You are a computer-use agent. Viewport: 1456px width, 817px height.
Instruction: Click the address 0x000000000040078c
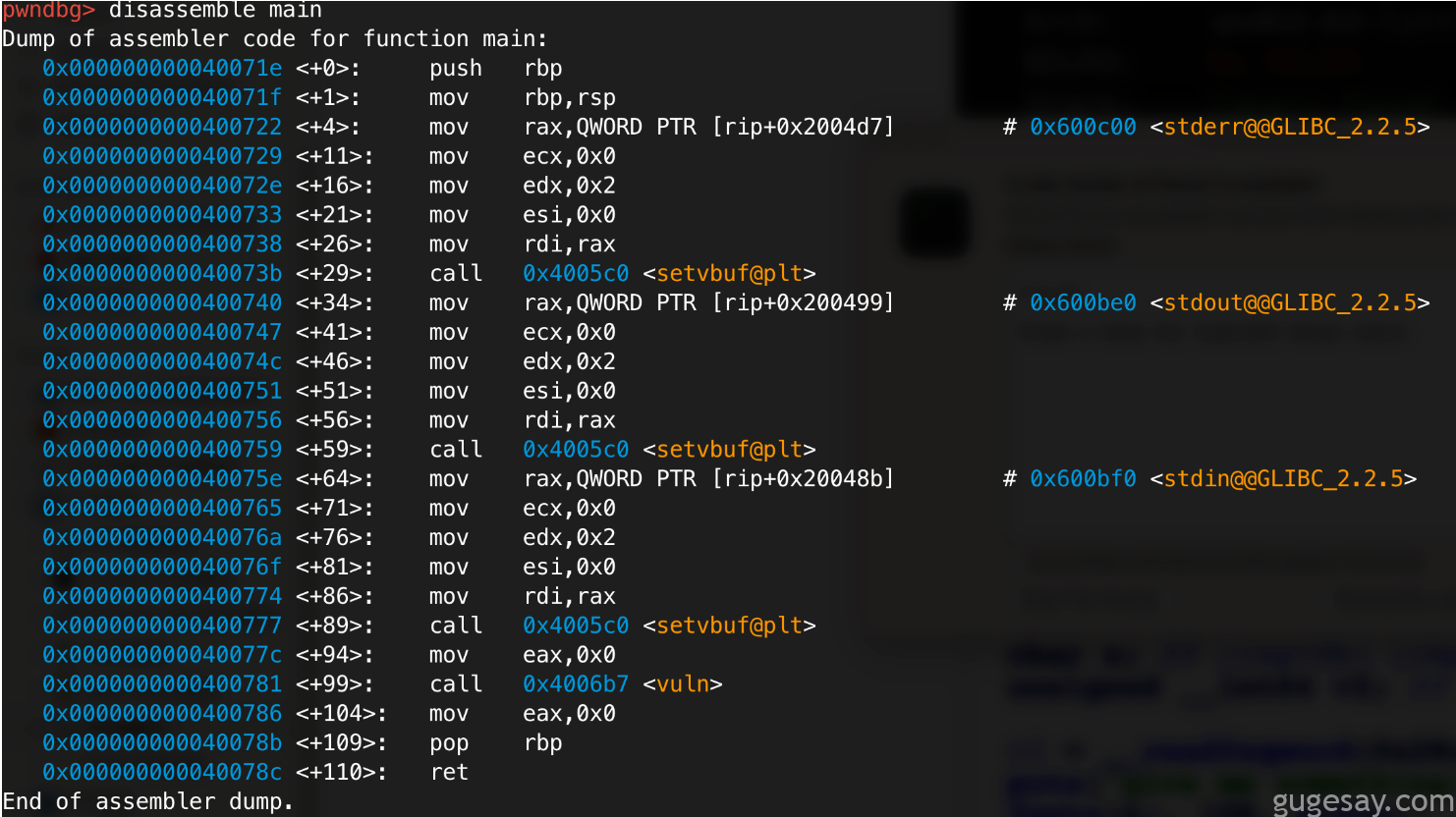pyautogui.click(x=162, y=773)
